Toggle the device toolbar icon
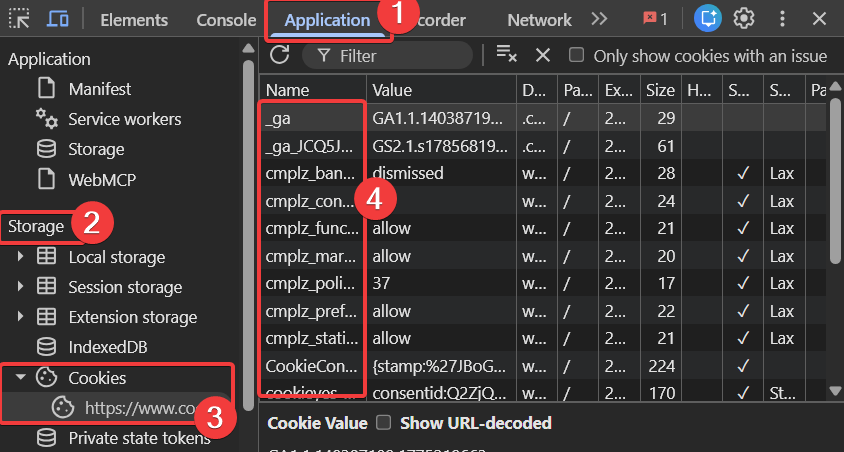 [58, 19]
